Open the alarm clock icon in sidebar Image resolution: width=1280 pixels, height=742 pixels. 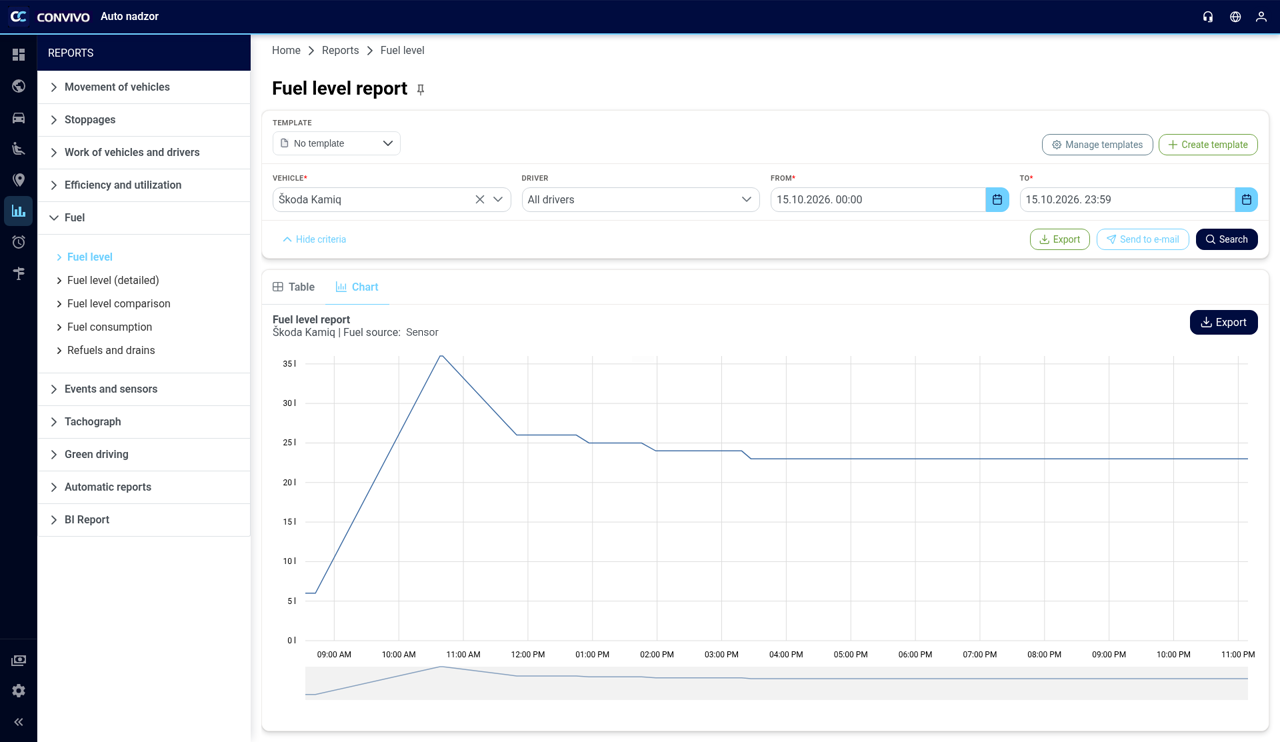coord(18,242)
